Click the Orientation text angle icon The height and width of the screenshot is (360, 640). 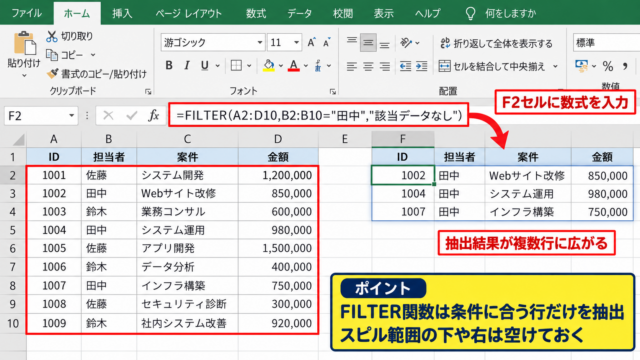click(406, 42)
